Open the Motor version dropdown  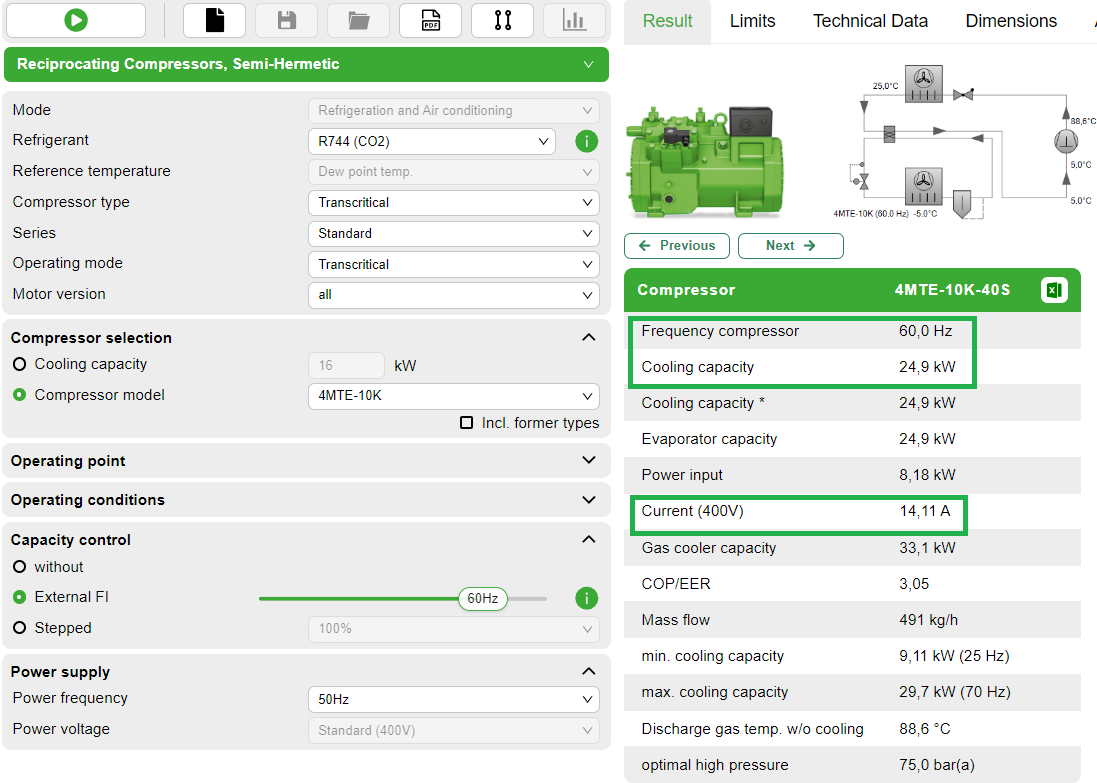click(453, 295)
